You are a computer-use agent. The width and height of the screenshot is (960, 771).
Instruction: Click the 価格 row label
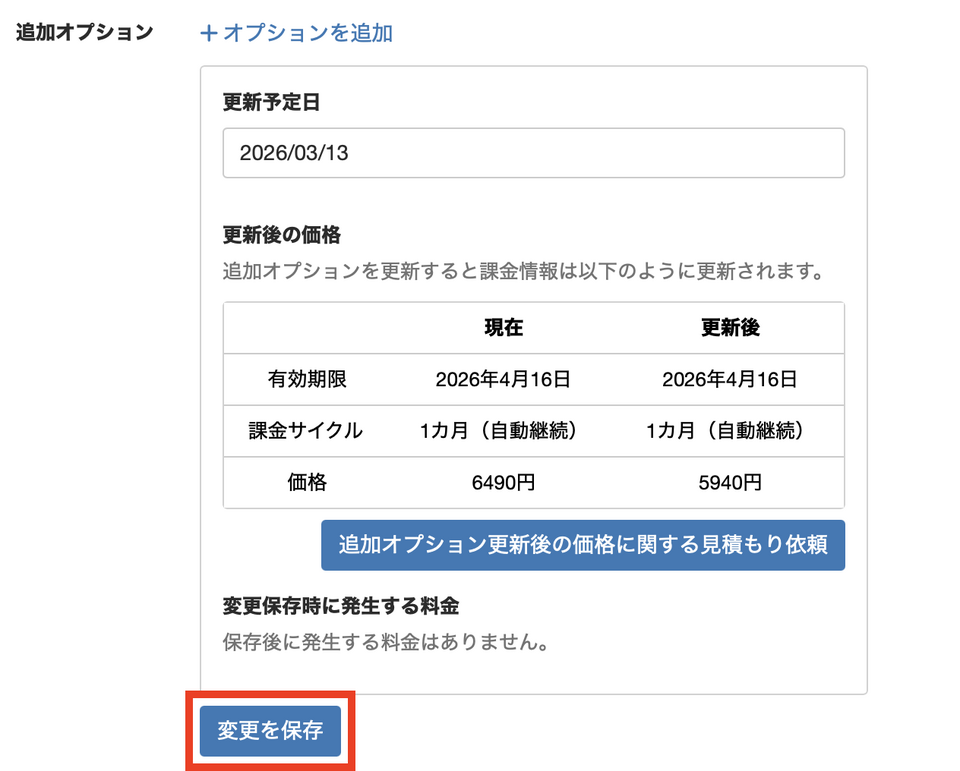pos(307,483)
